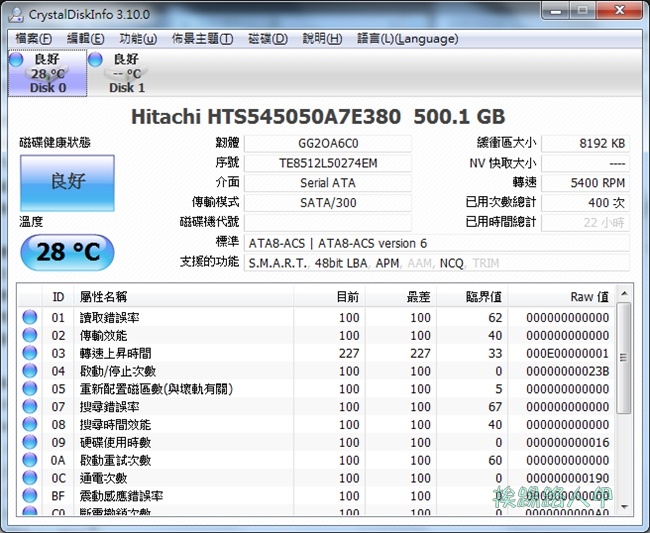Viewport: 650px width, 533px height.
Task: Open the 說明(H) menu
Action: [x=322, y=39]
